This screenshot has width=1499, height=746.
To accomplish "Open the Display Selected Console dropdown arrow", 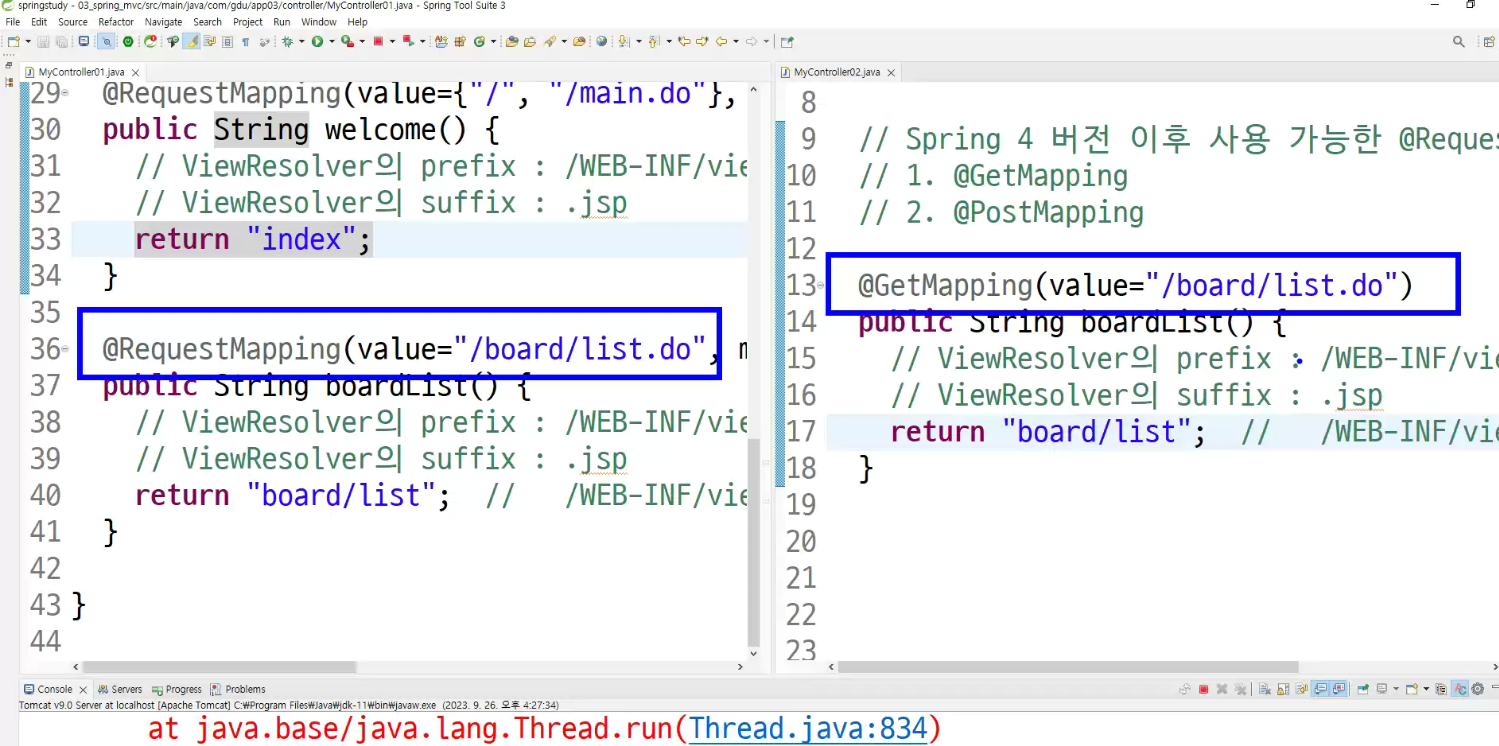I will pyautogui.click(x=1396, y=689).
